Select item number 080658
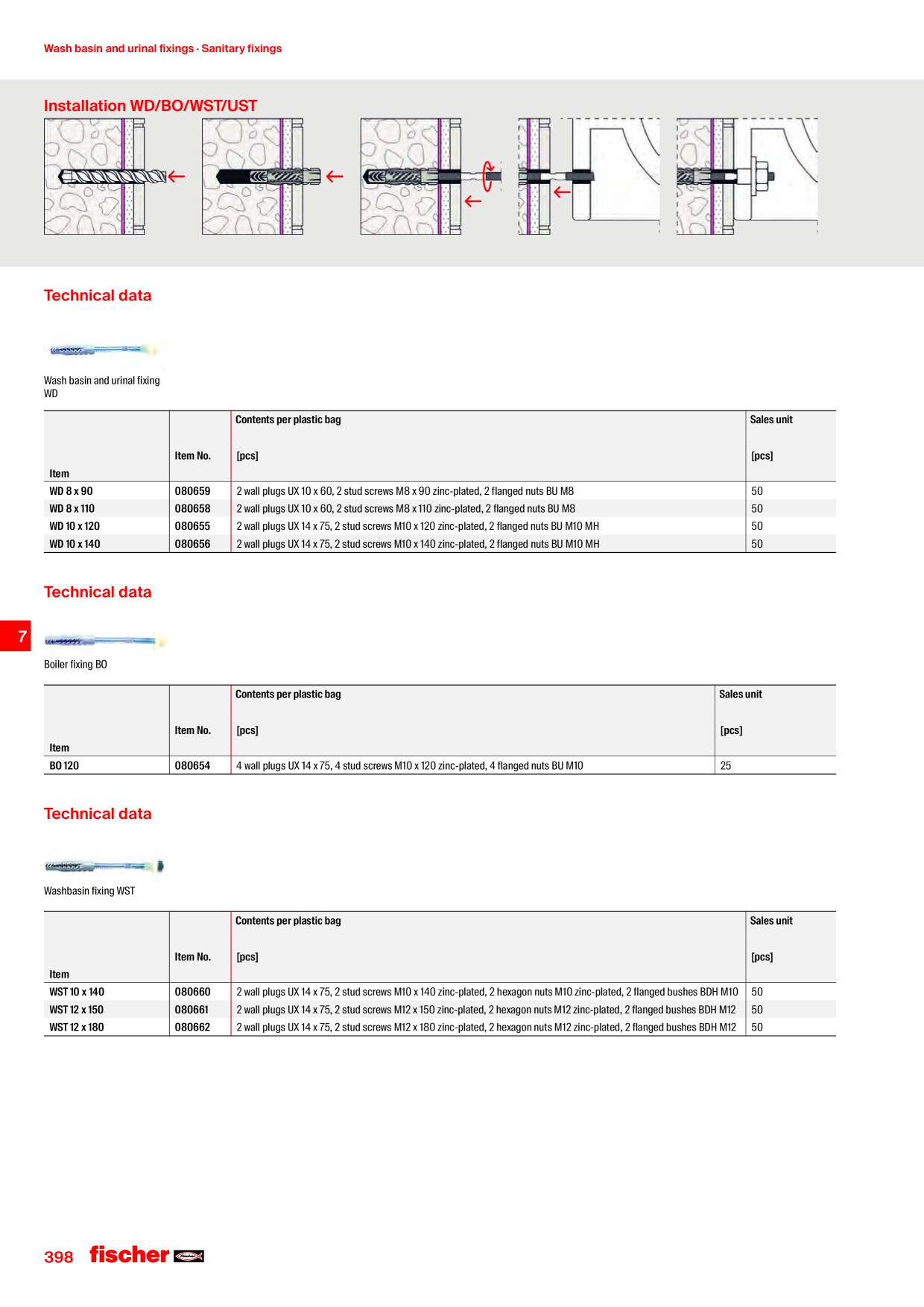 [x=193, y=509]
